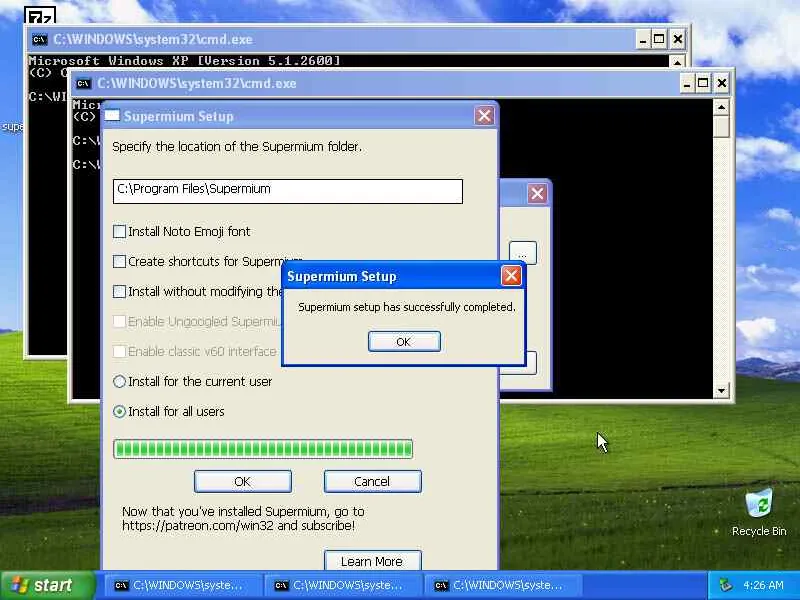Maximize the front cmd.exe window
This screenshot has height=600, width=800.
click(703, 83)
